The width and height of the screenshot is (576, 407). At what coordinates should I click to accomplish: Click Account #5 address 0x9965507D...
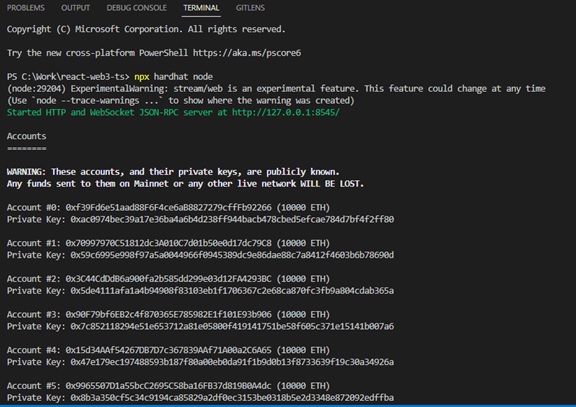point(169,386)
